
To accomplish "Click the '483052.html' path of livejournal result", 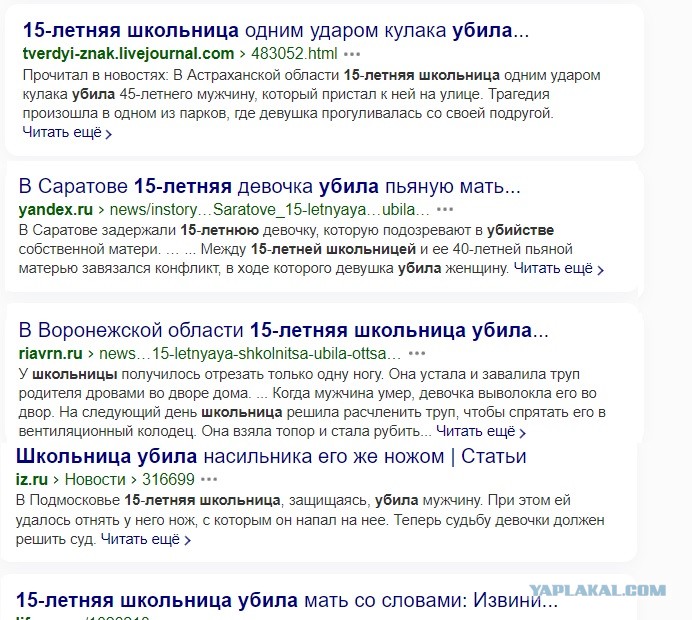I will coord(294,54).
